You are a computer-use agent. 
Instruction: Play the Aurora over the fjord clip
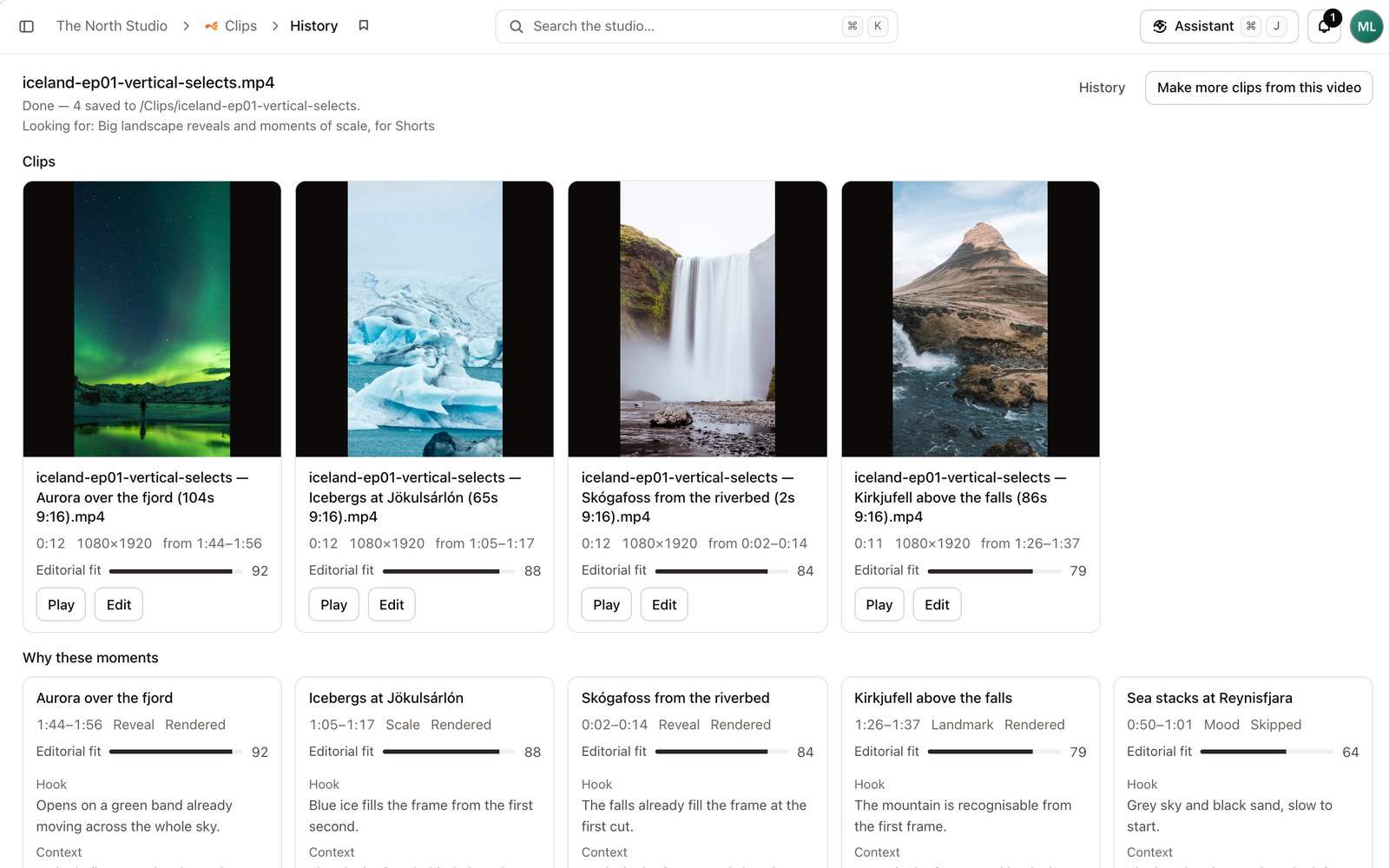(x=61, y=604)
